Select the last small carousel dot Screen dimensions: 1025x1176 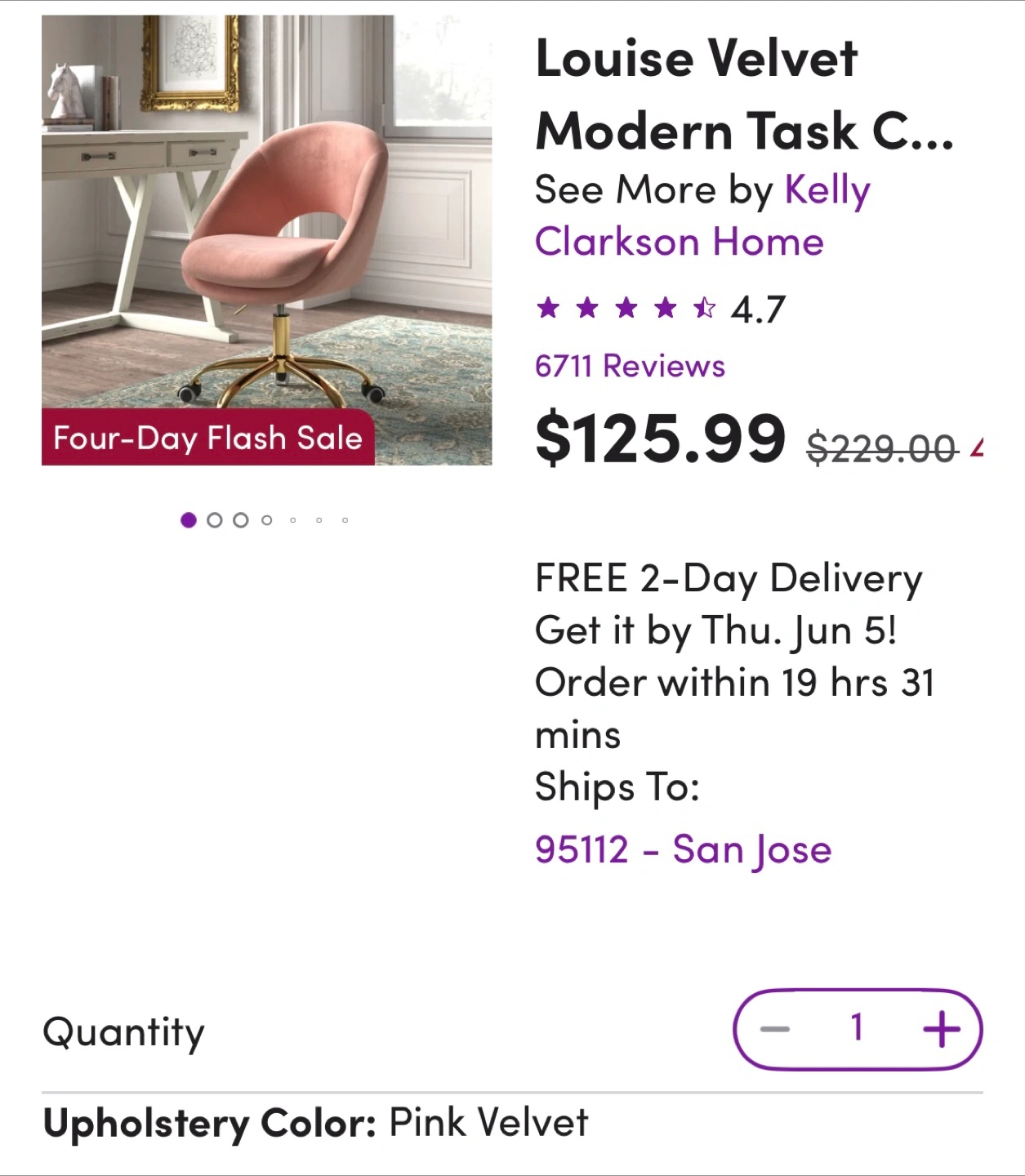(345, 520)
